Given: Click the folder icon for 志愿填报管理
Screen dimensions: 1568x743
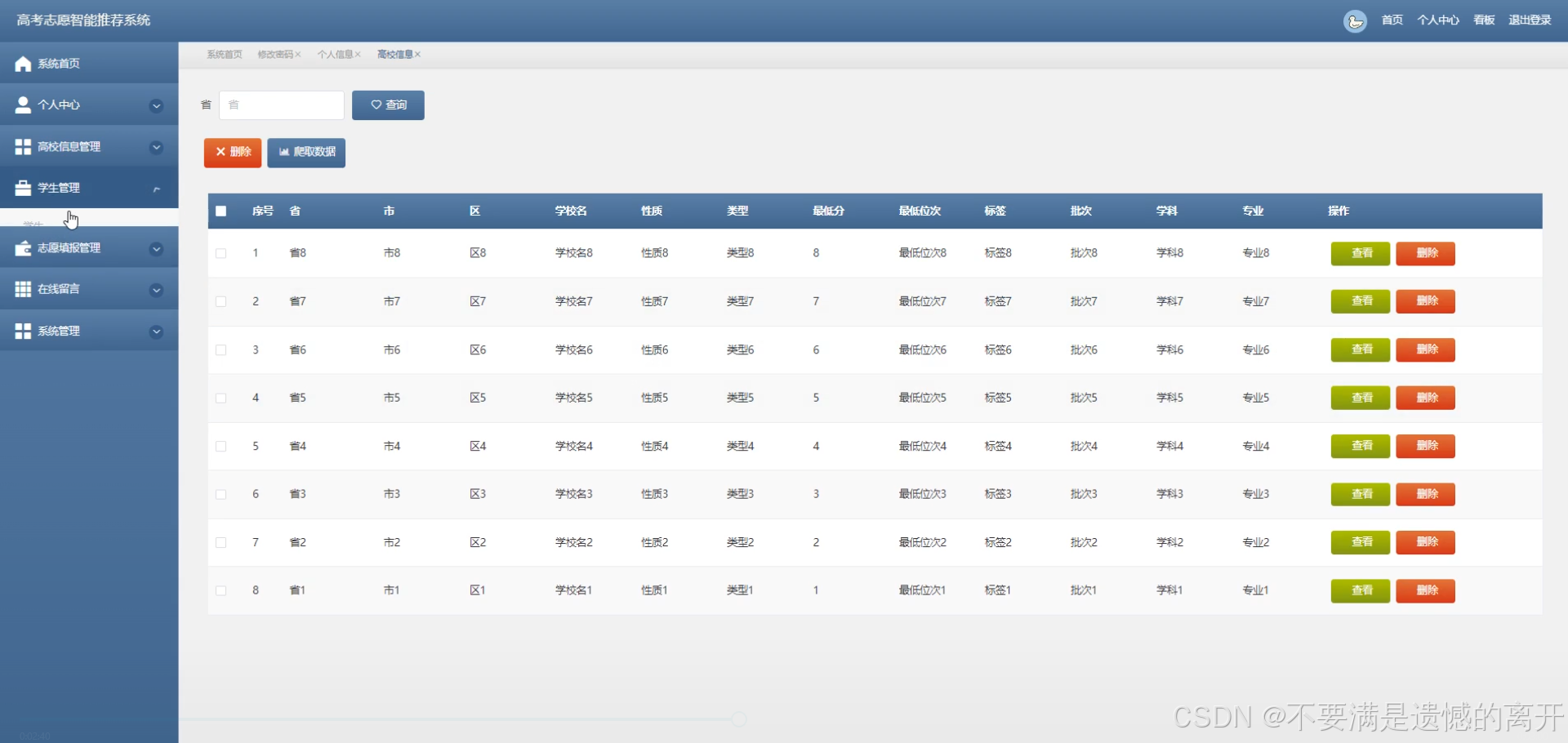Looking at the screenshot, I should tap(23, 248).
